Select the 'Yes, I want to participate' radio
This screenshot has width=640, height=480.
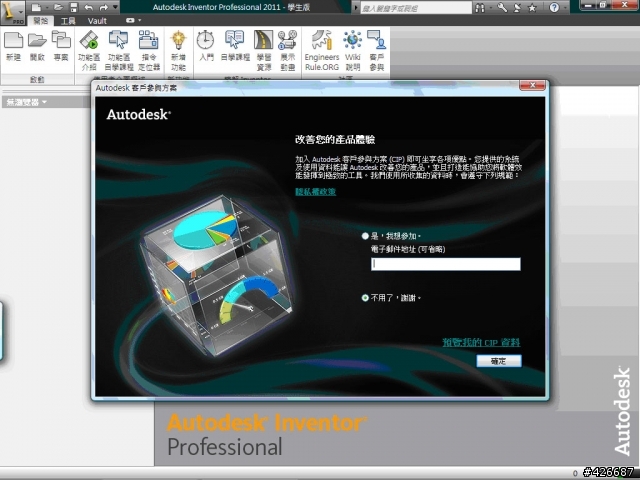click(365, 236)
